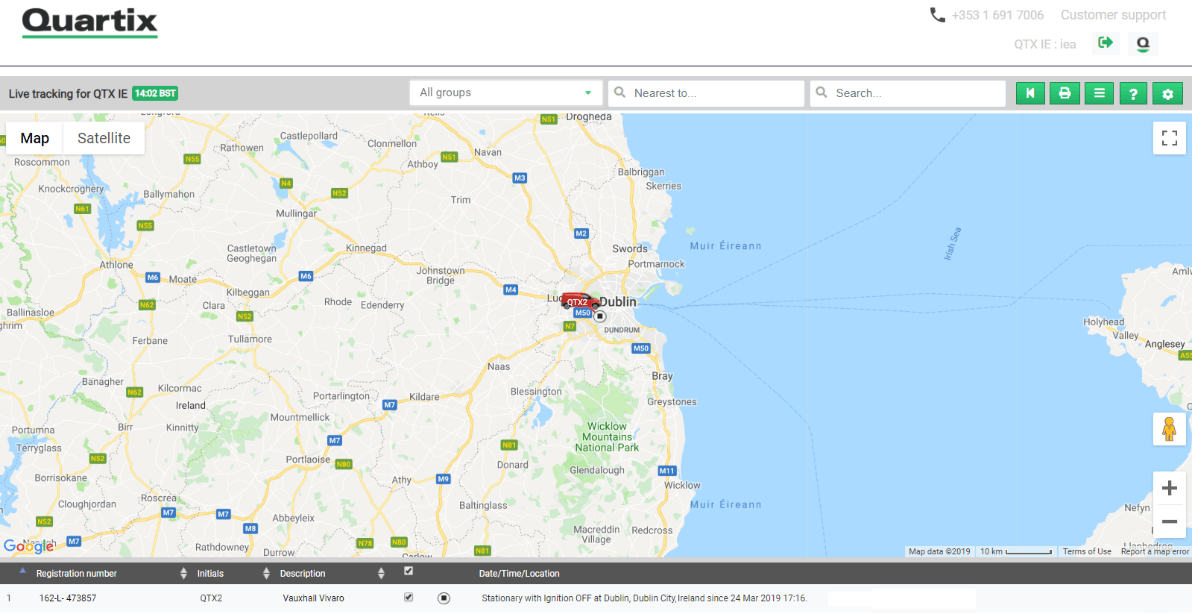Open help with the question mark button
Viewport: 1192px width, 614px height.
(x=1133, y=93)
